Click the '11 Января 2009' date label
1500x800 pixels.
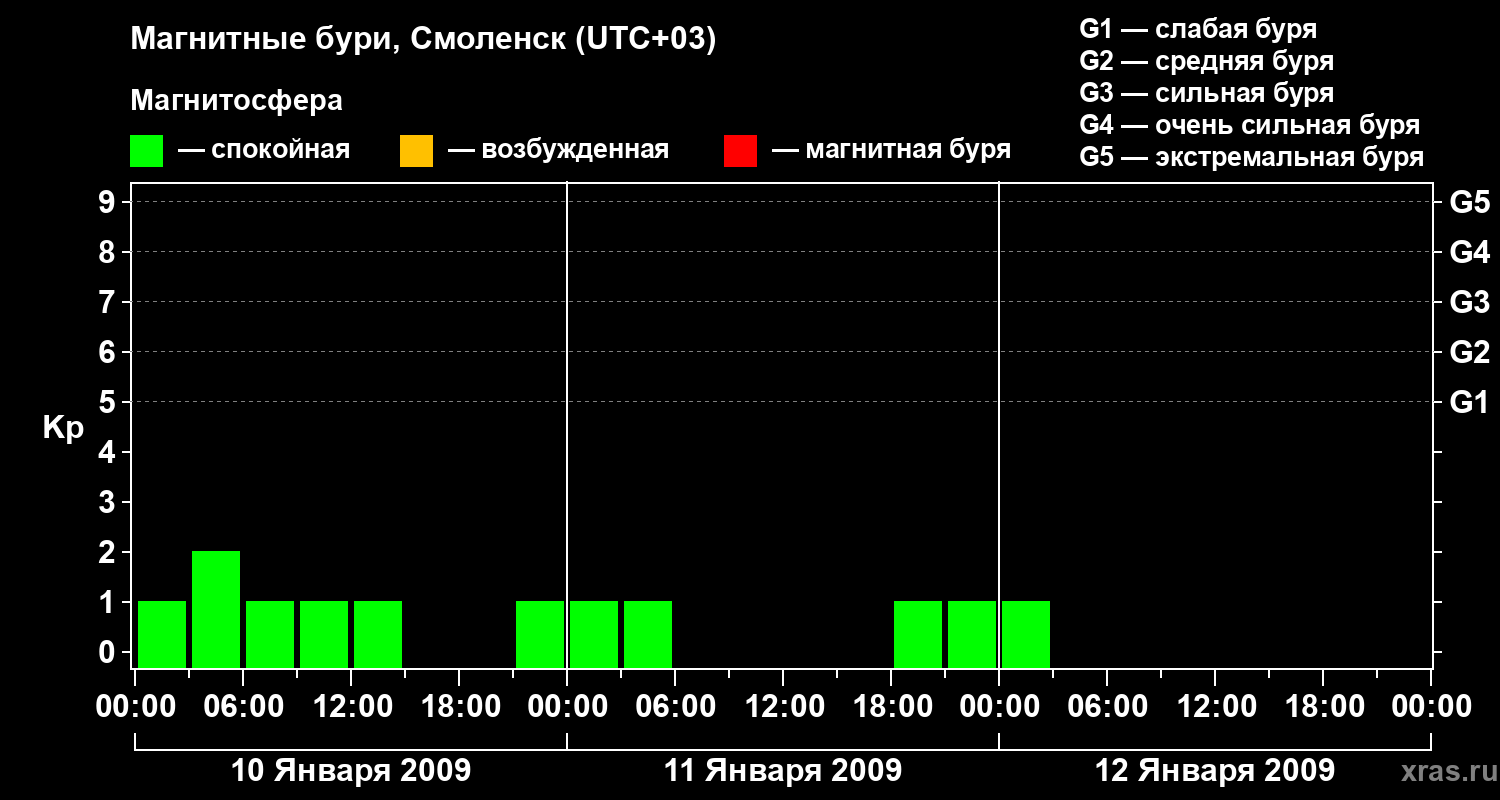tap(783, 771)
